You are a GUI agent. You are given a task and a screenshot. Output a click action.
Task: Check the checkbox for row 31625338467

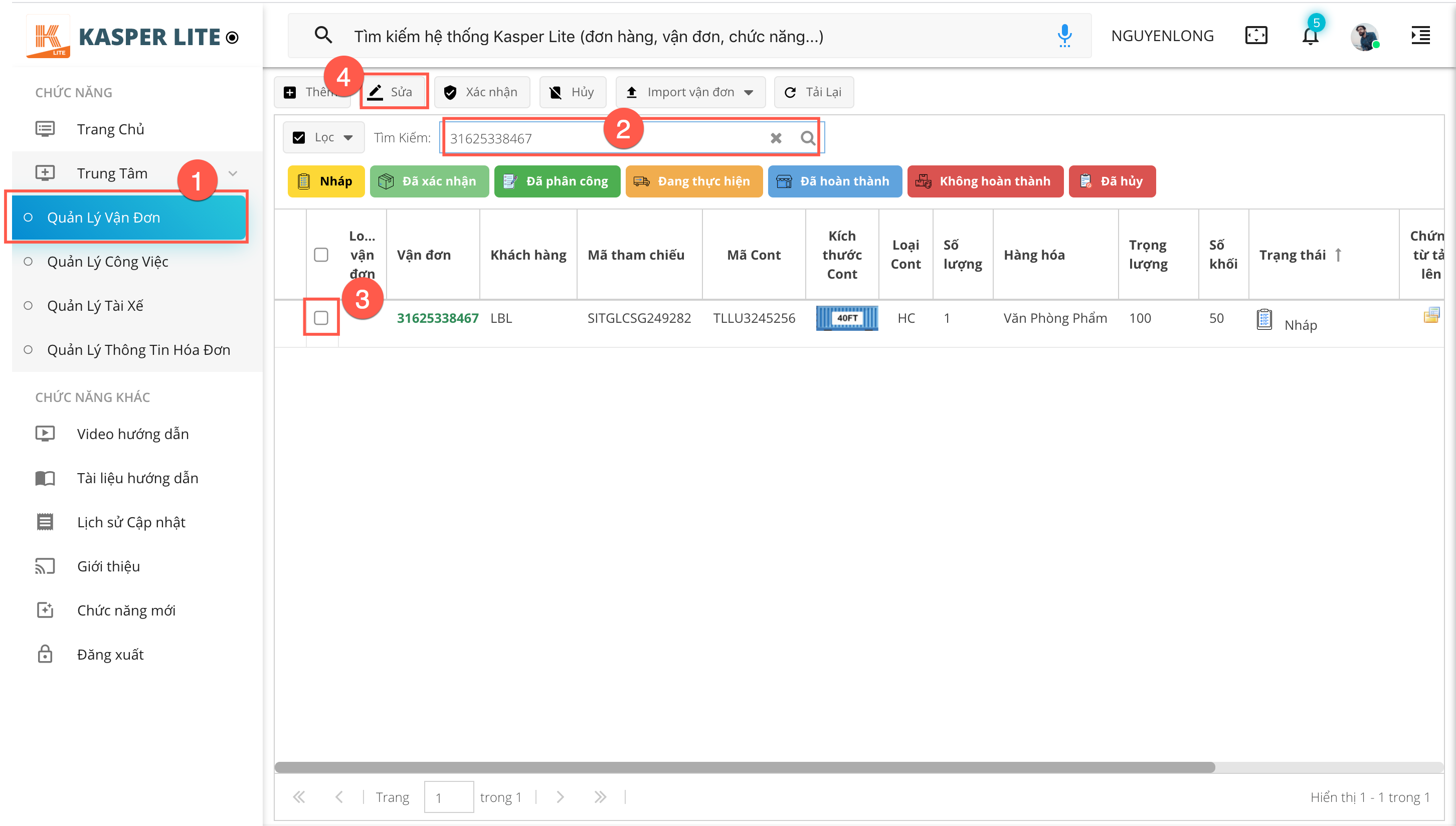(321, 318)
